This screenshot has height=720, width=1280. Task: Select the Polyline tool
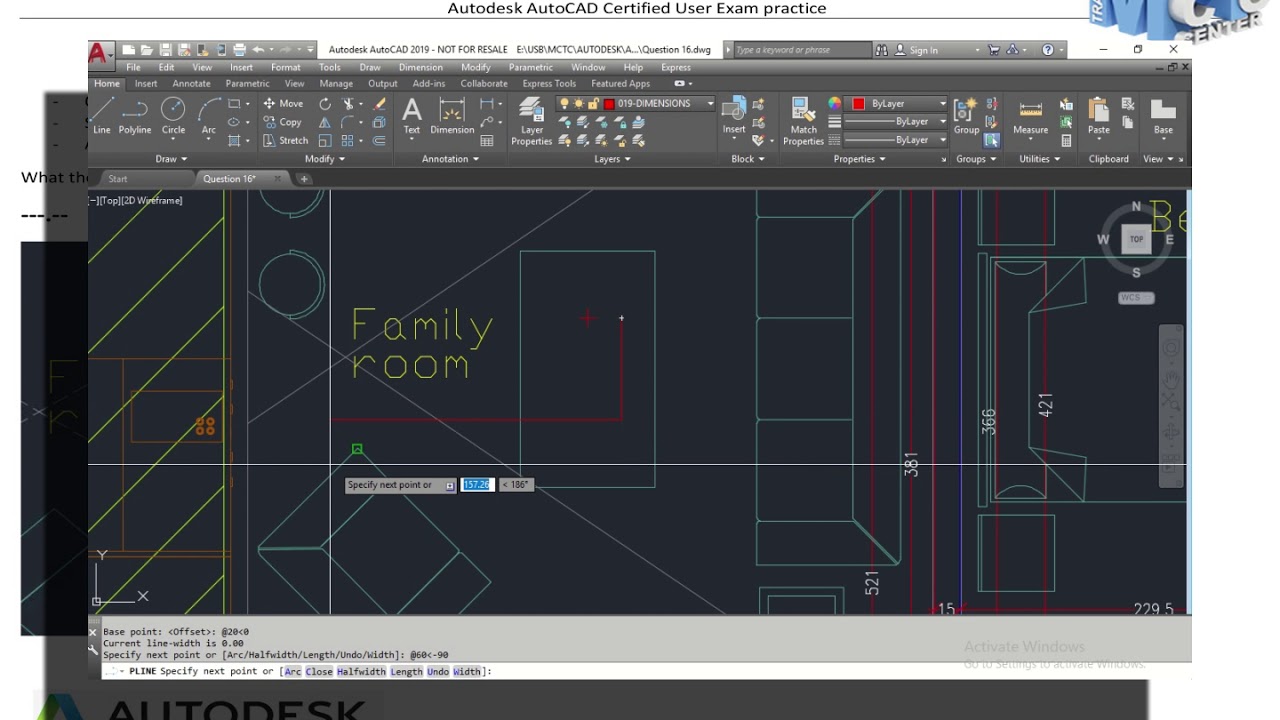[x=135, y=116]
